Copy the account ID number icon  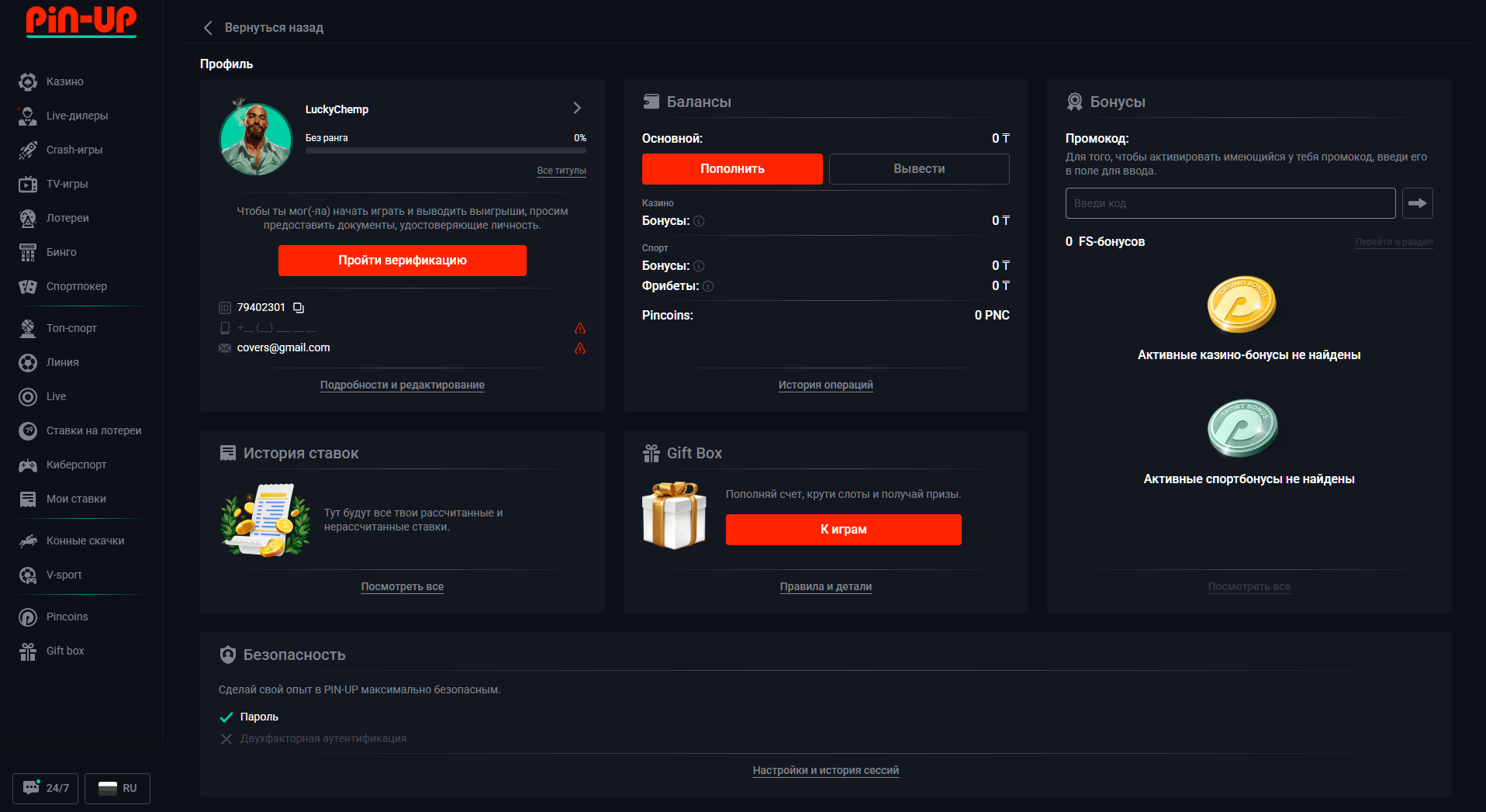pyautogui.click(x=299, y=308)
